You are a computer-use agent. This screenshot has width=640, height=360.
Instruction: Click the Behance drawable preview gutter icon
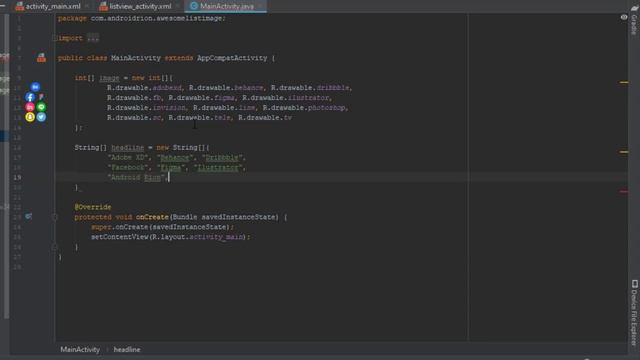pos(36,87)
